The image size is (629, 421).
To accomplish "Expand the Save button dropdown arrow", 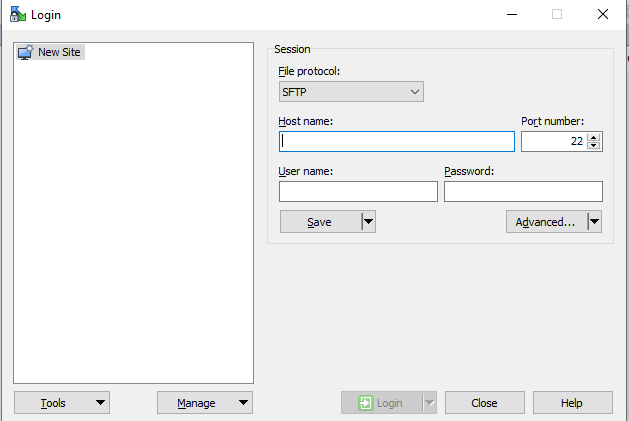I will (x=369, y=222).
